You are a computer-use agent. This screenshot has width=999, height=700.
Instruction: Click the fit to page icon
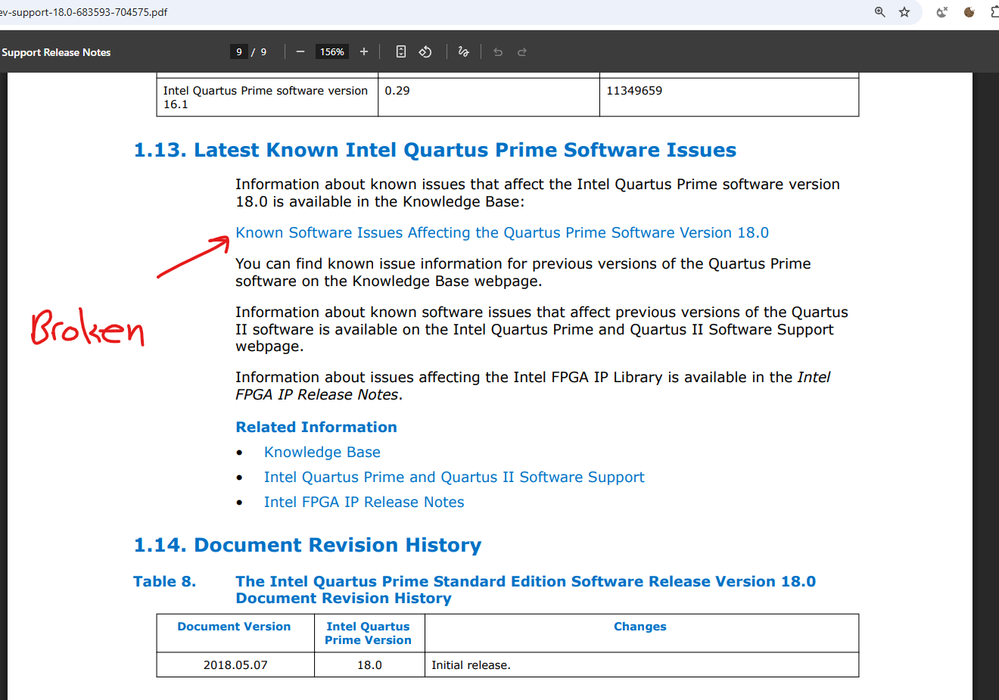(x=401, y=52)
